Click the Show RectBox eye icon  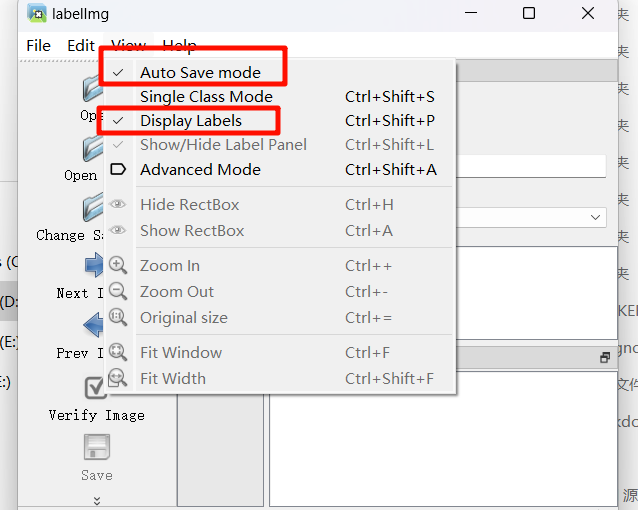point(118,230)
